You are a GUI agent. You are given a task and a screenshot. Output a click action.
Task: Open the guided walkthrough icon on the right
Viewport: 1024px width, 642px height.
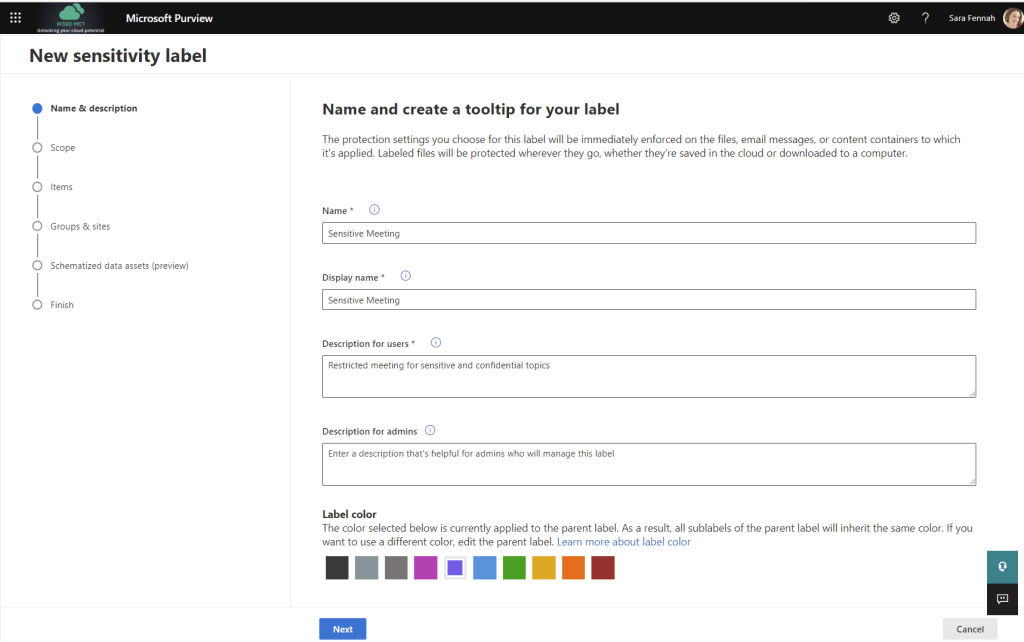(x=1002, y=566)
